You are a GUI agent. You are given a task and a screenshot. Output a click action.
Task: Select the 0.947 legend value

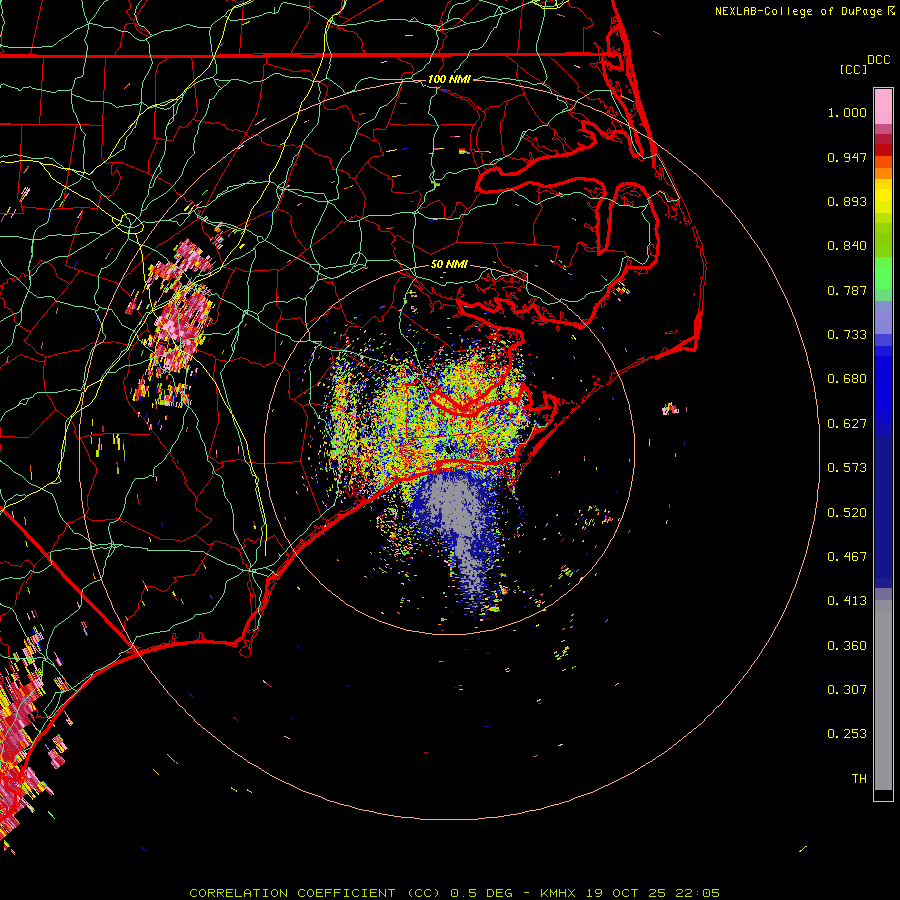click(847, 157)
